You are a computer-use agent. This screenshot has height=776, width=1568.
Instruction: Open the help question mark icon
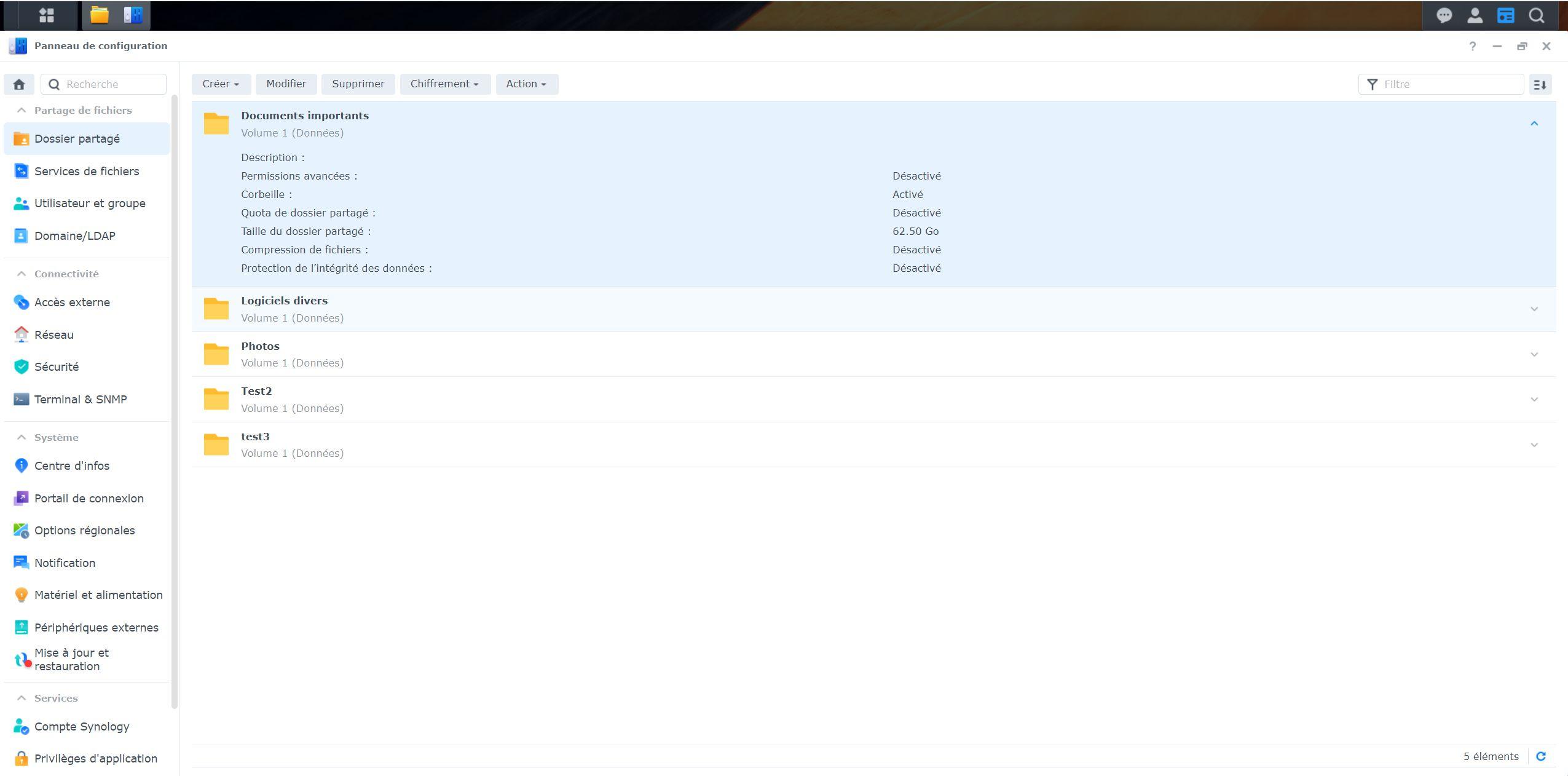click(x=1472, y=46)
